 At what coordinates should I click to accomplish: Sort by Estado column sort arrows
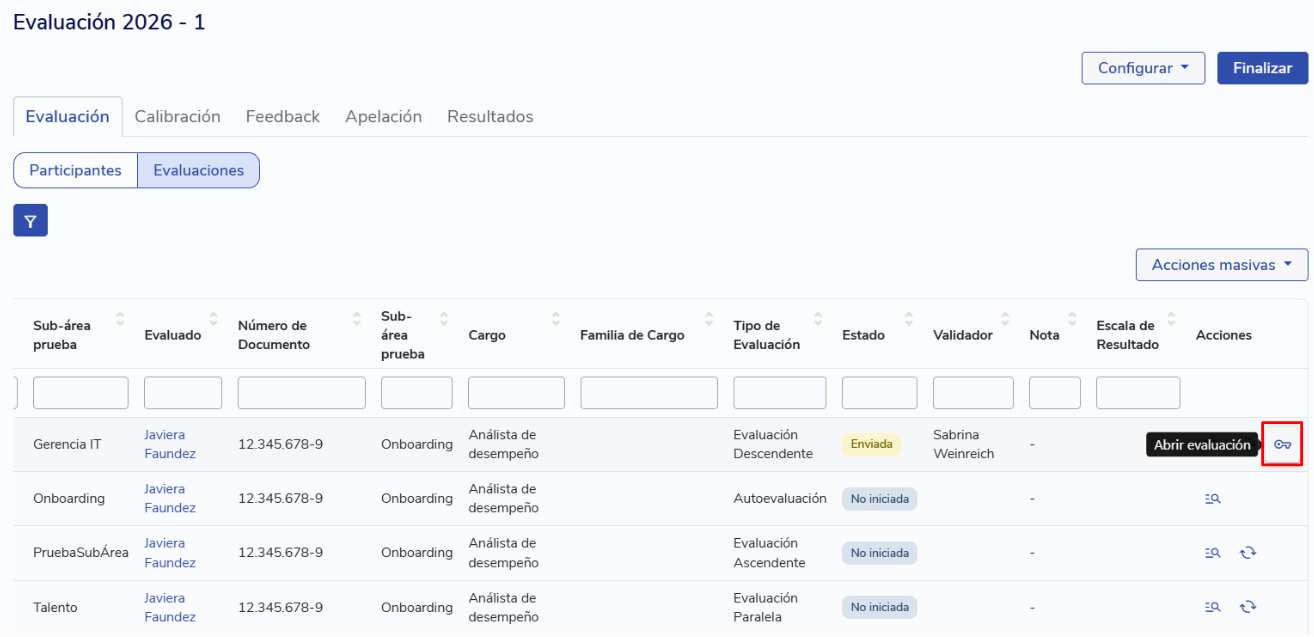tap(908, 320)
